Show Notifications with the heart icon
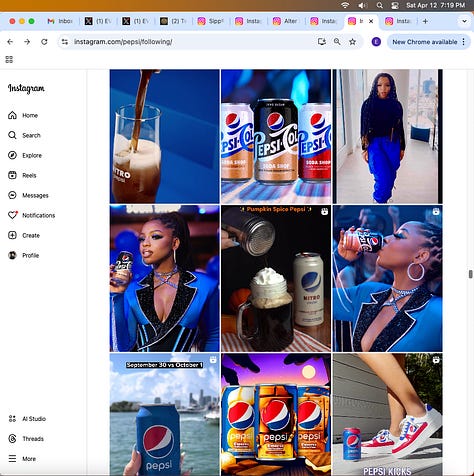 pos(31,215)
